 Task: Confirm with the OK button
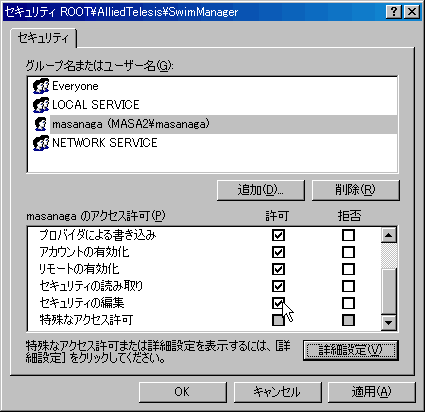(183, 392)
